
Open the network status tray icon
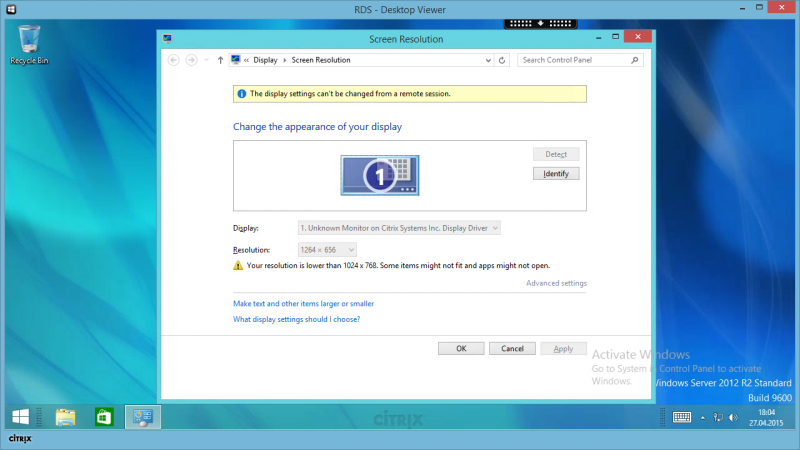pyautogui.click(x=718, y=417)
